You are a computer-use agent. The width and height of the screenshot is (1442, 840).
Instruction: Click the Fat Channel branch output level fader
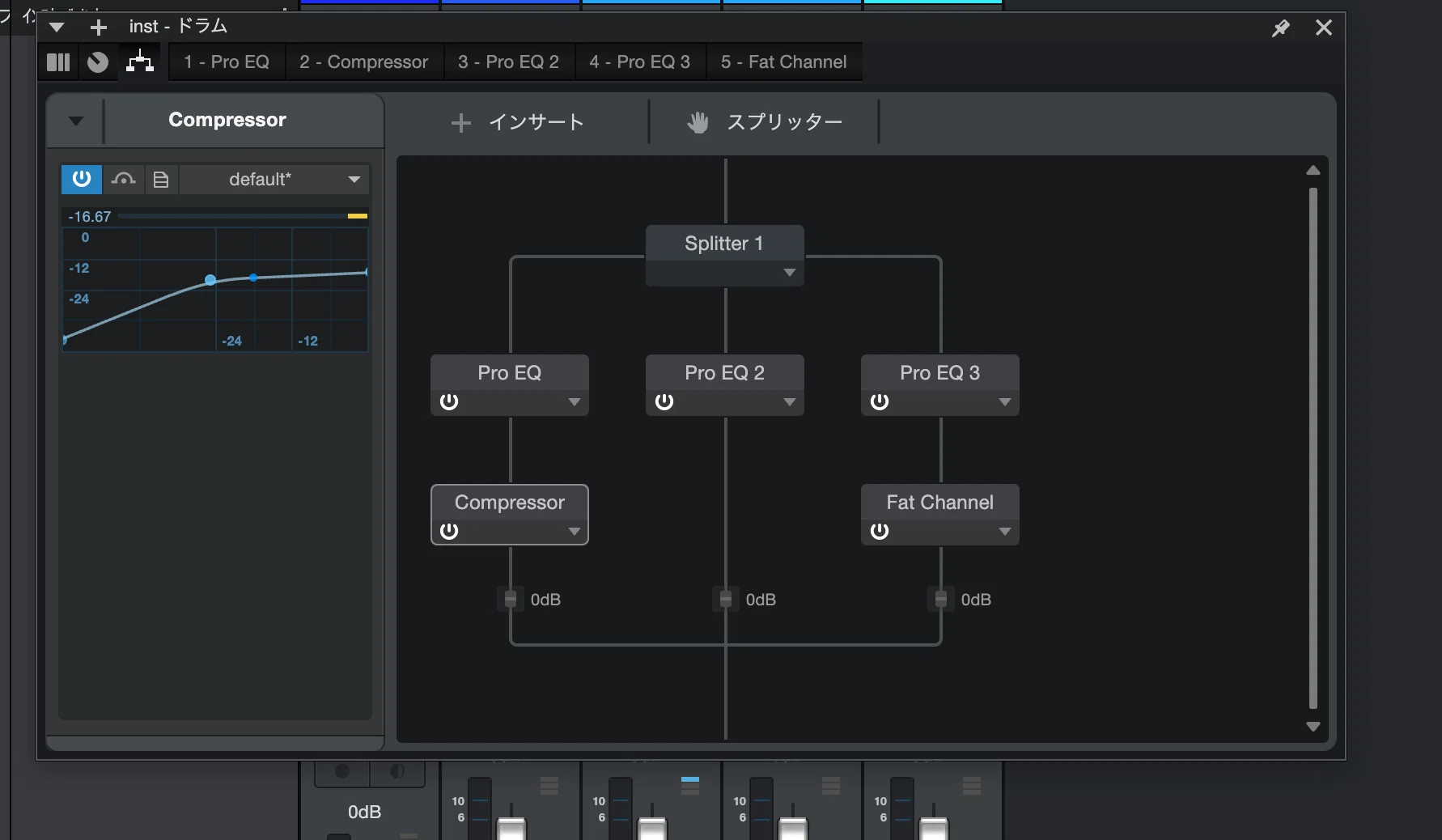point(941,600)
